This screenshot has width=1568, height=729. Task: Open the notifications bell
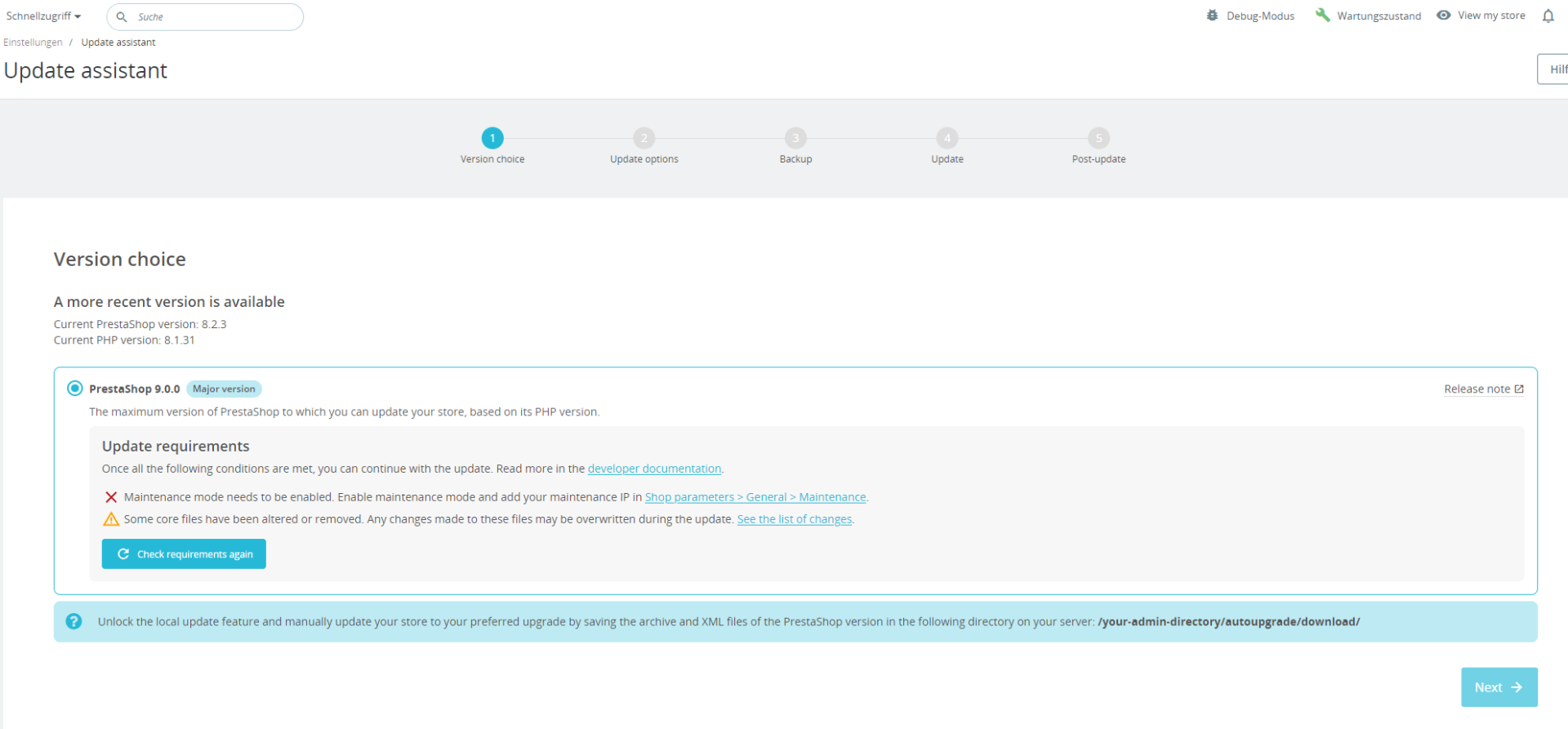(1548, 16)
